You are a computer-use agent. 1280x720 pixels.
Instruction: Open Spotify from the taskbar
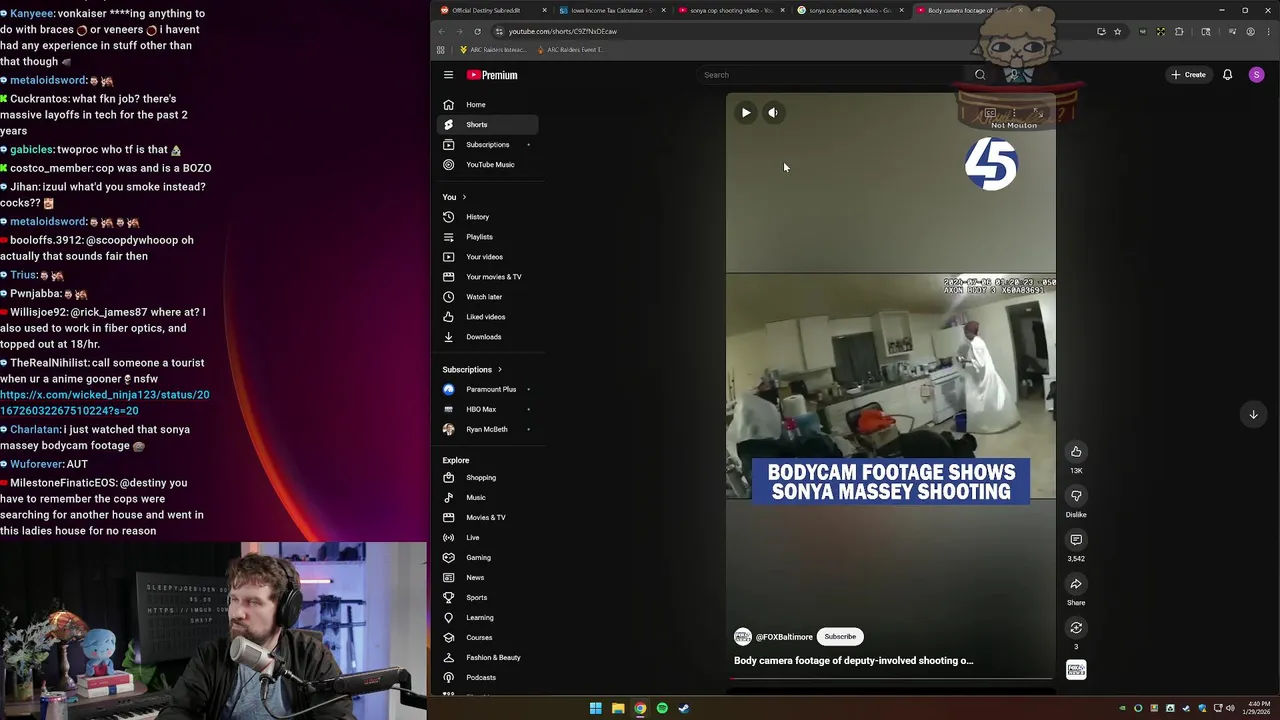662,709
